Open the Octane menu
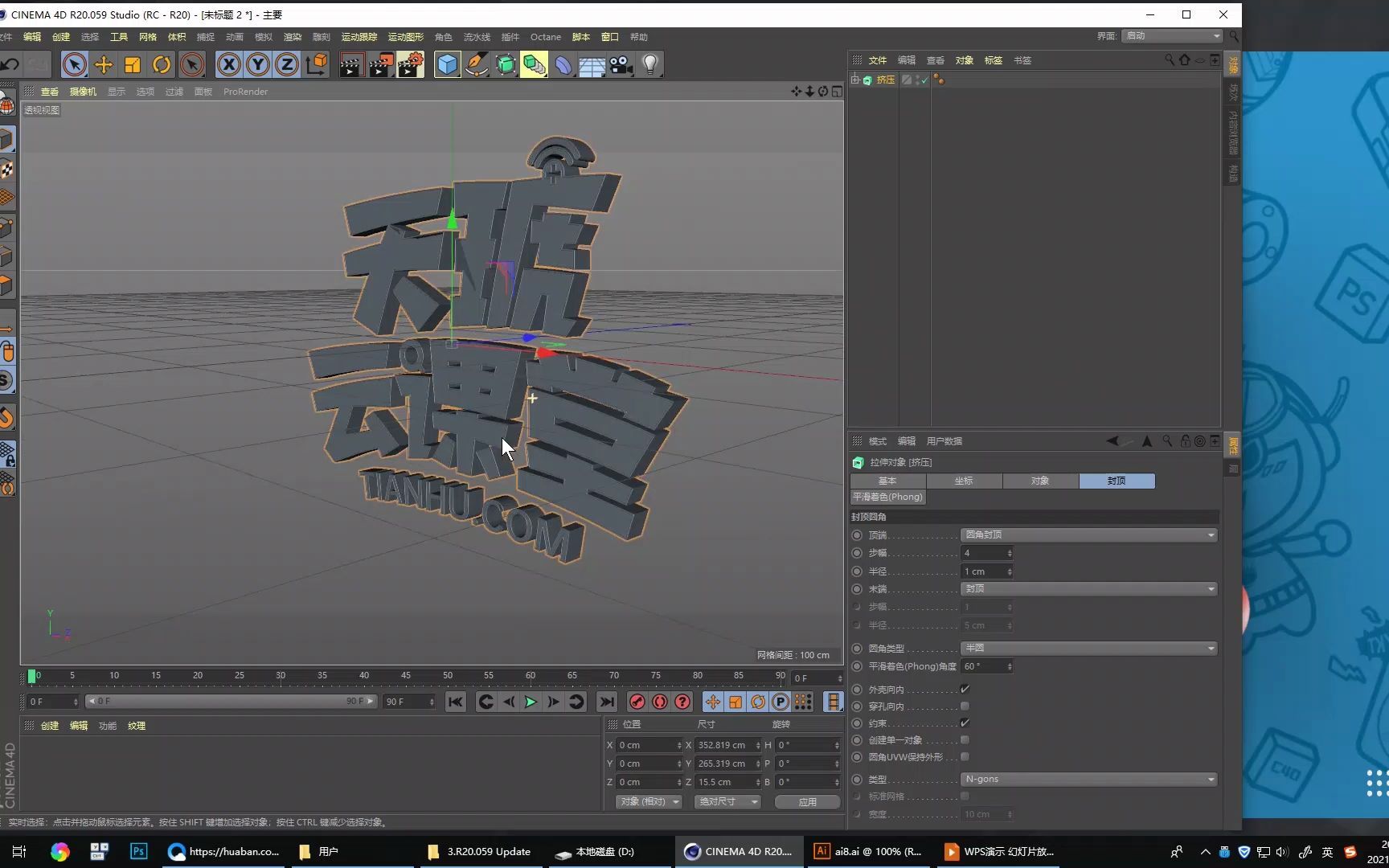This screenshot has width=1389, height=868. pyautogui.click(x=546, y=37)
